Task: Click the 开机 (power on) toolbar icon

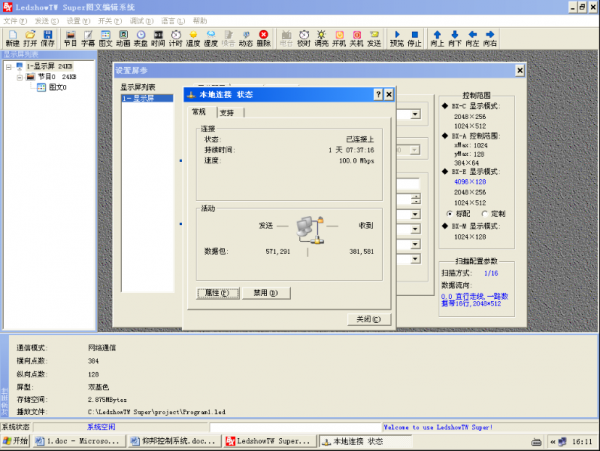Action: point(339,39)
